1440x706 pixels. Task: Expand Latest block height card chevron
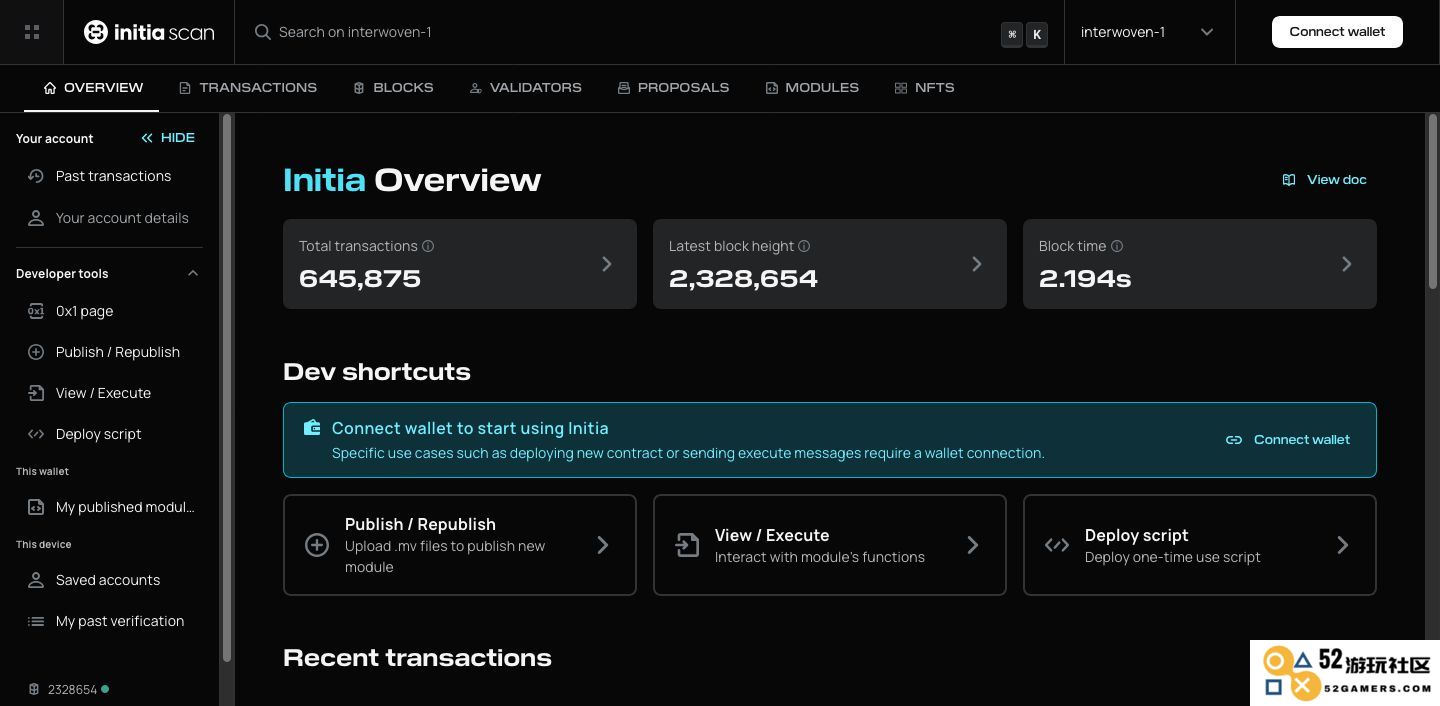click(977, 264)
